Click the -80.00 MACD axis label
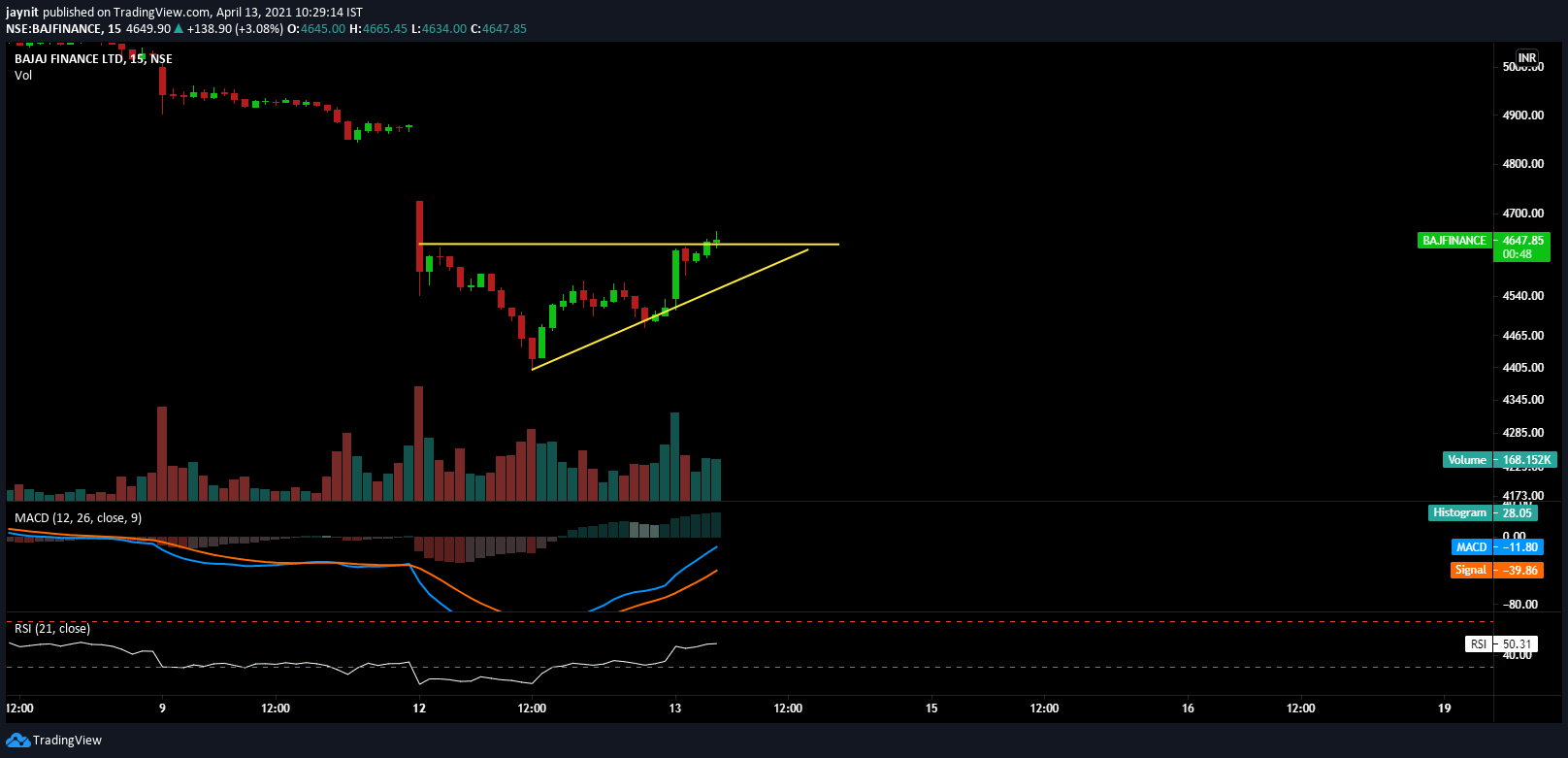 pos(1519,605)
